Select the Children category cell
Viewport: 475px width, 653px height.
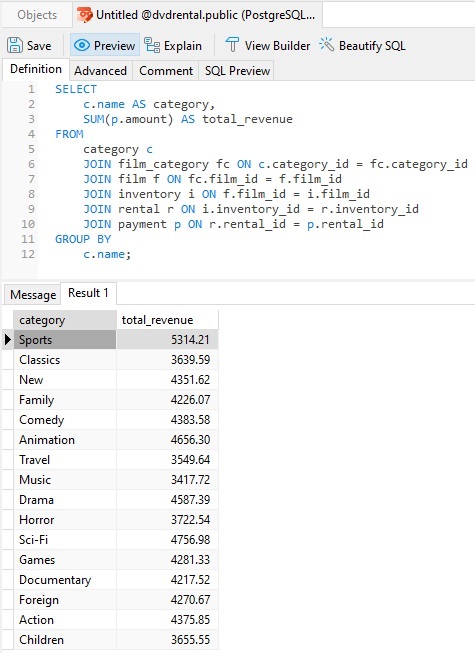65,639
